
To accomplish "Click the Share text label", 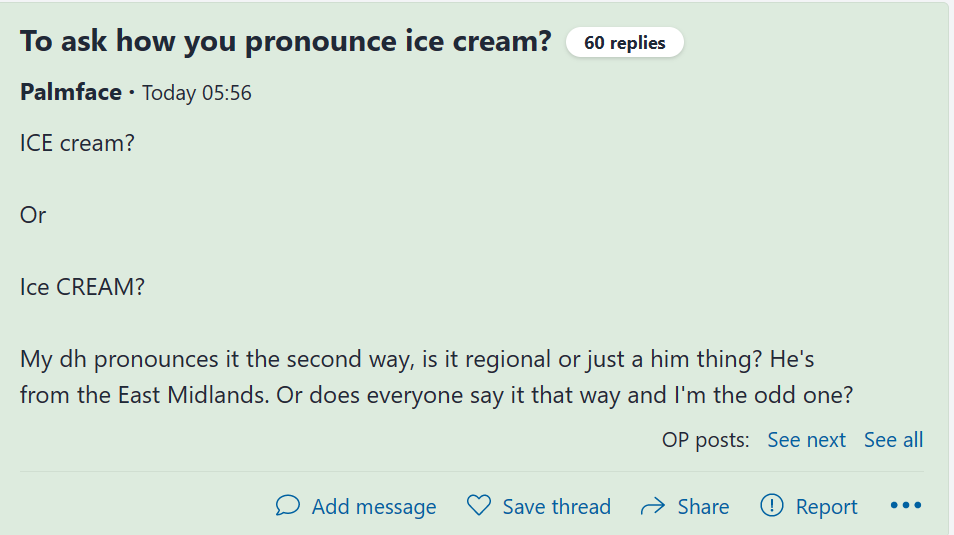I will pos(703,507).
